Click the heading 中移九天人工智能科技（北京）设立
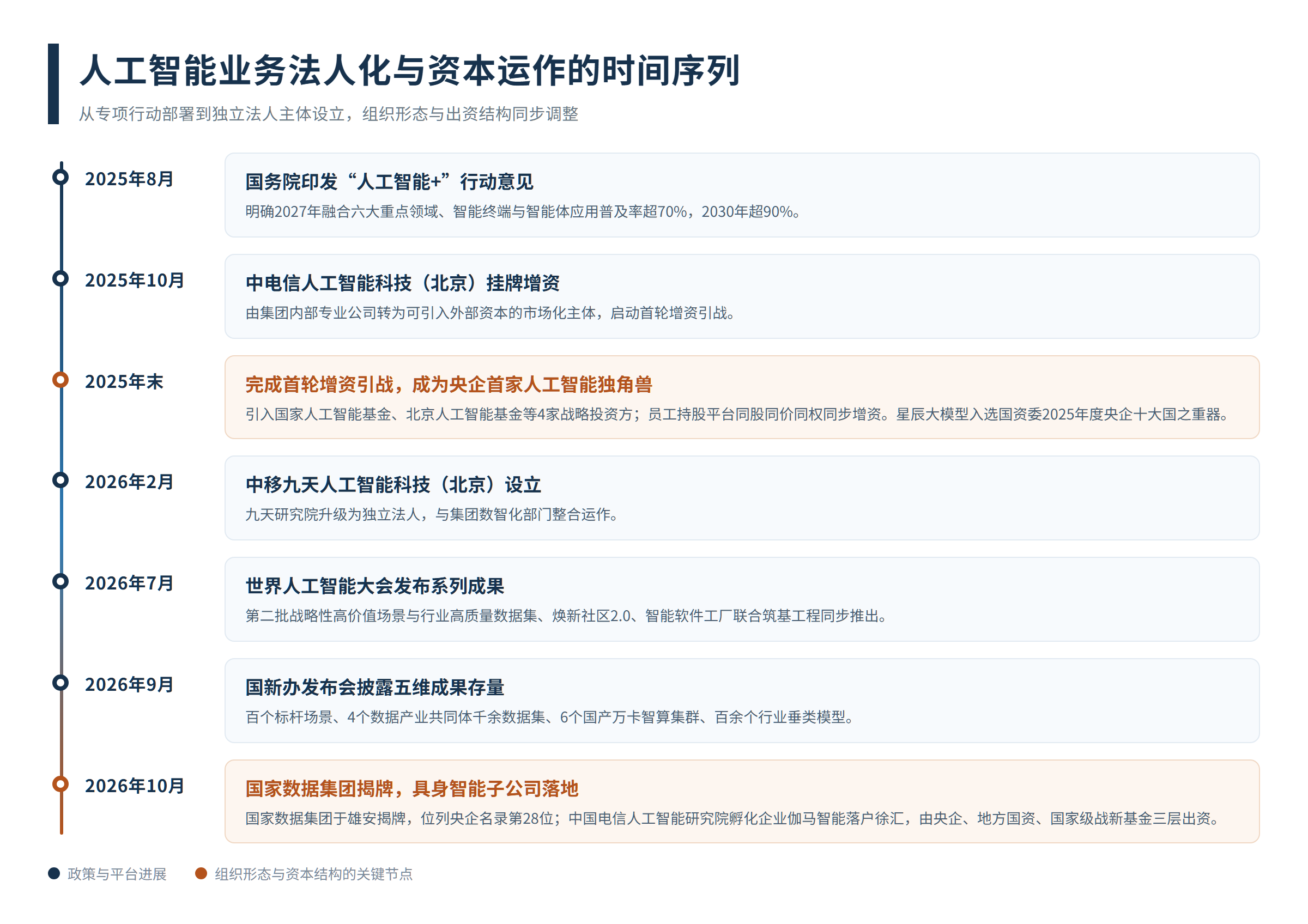Screen dimensions: 1308x924 [393, 484]
